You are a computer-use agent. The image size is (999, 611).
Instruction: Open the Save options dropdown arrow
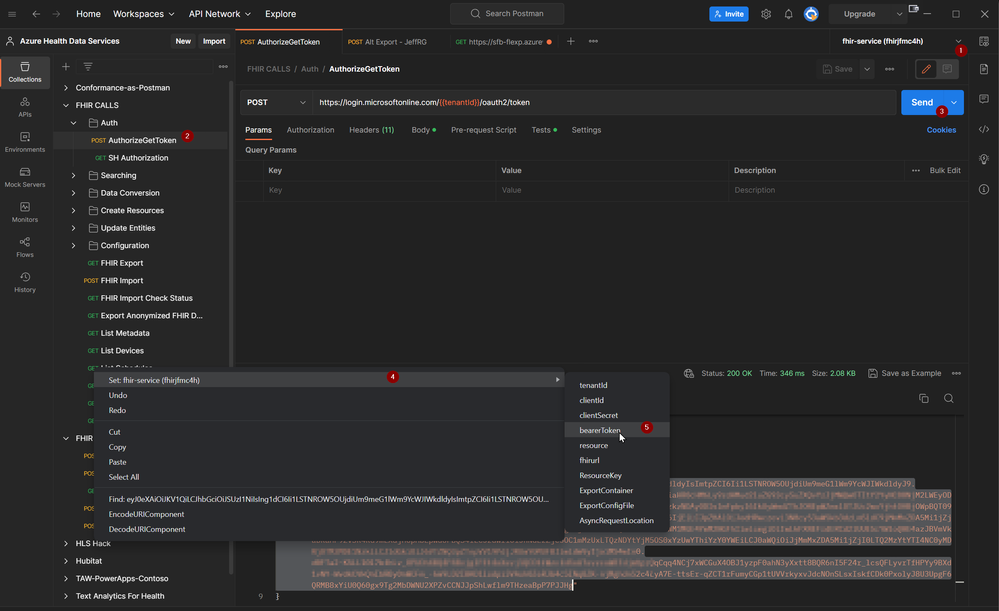pos(867,69)
